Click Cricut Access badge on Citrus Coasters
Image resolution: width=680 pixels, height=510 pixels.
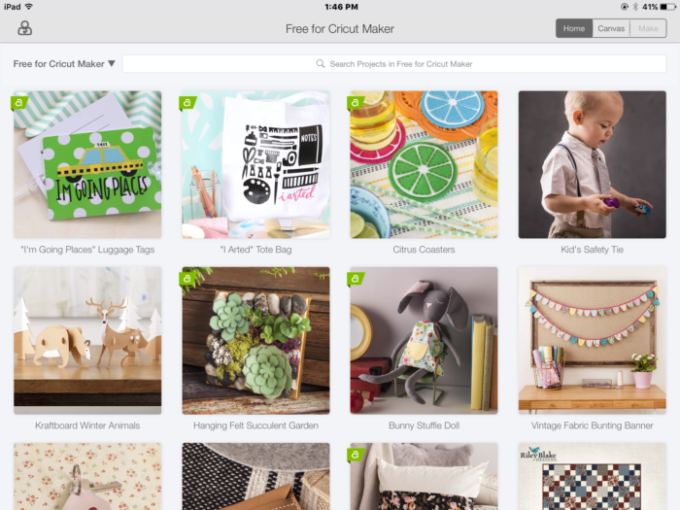click(x=356, y=103)
